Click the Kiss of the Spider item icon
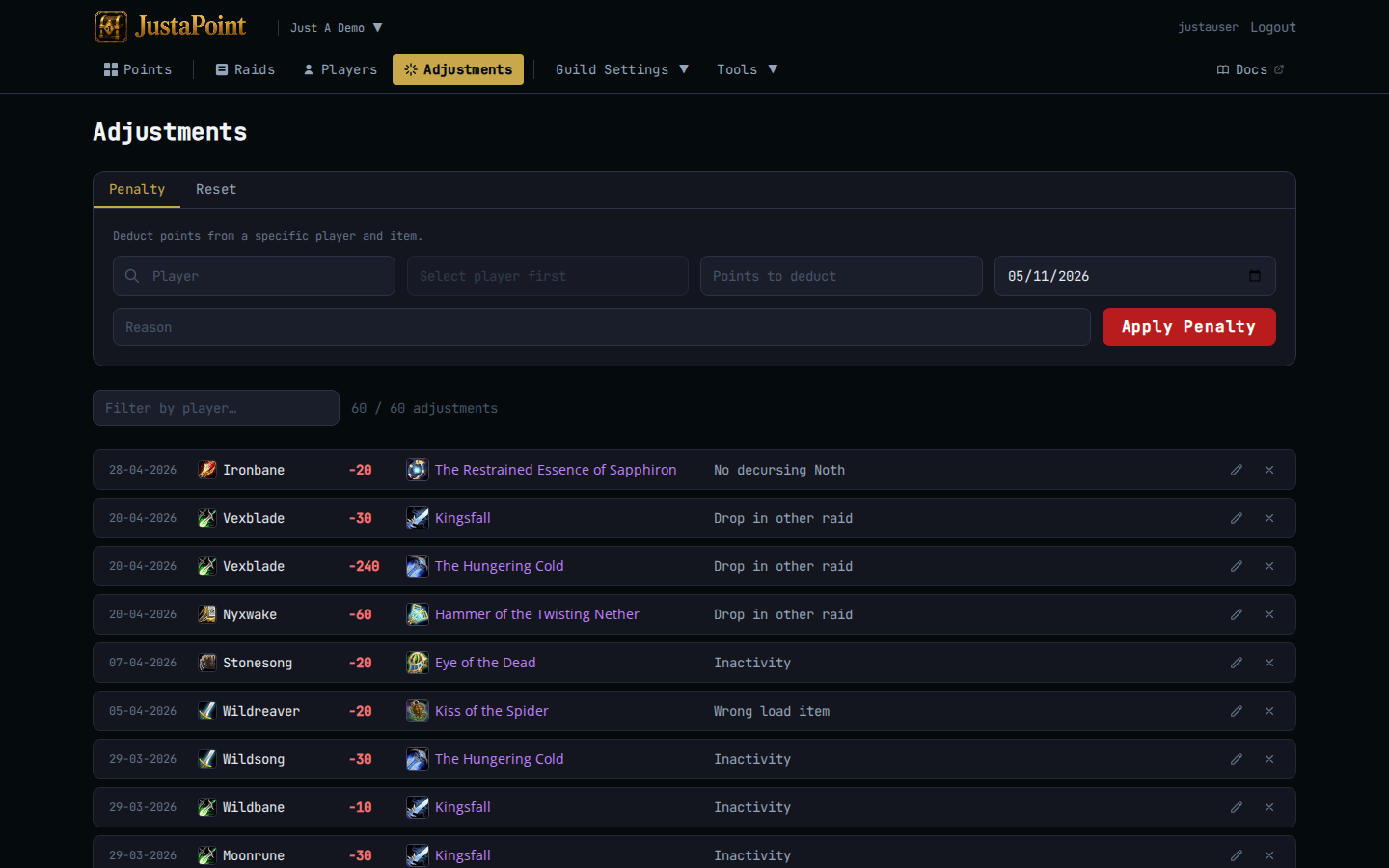Image resolution: width=1389 pixels, height=868 pixels. 417,711
